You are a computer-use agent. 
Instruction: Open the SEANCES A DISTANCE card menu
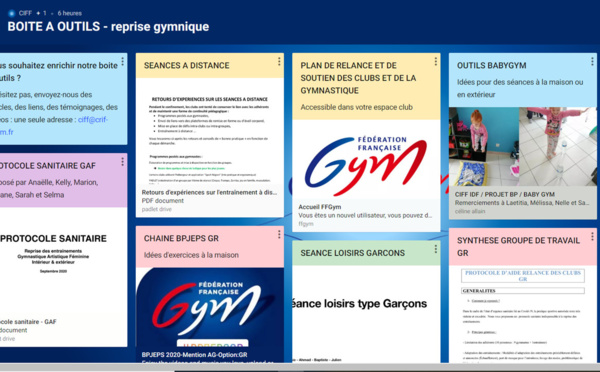point(279,61)
